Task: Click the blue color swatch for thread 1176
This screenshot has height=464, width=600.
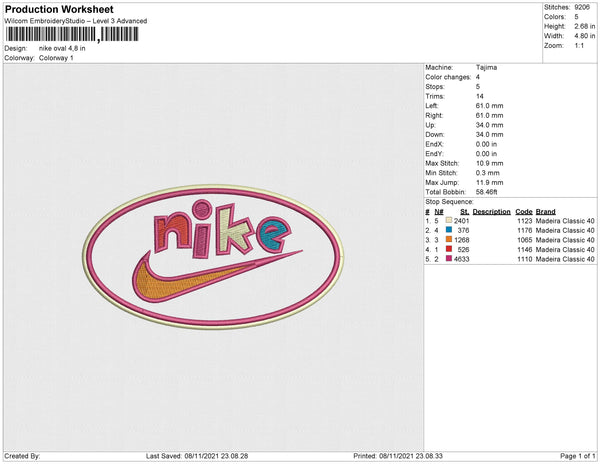Action: [x=449, y=230]
